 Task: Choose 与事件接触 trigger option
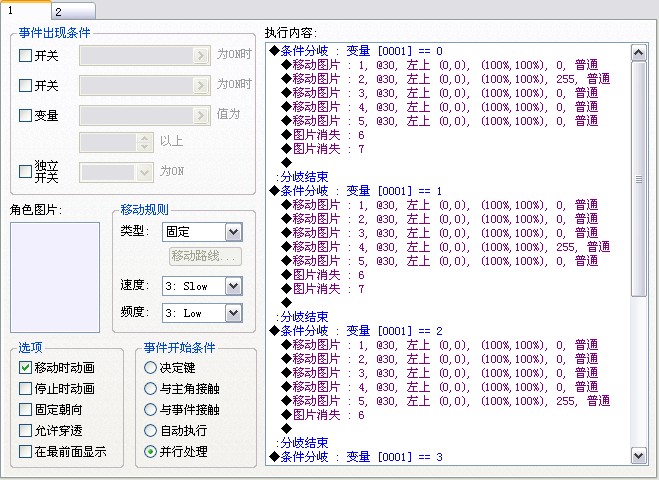150,409
